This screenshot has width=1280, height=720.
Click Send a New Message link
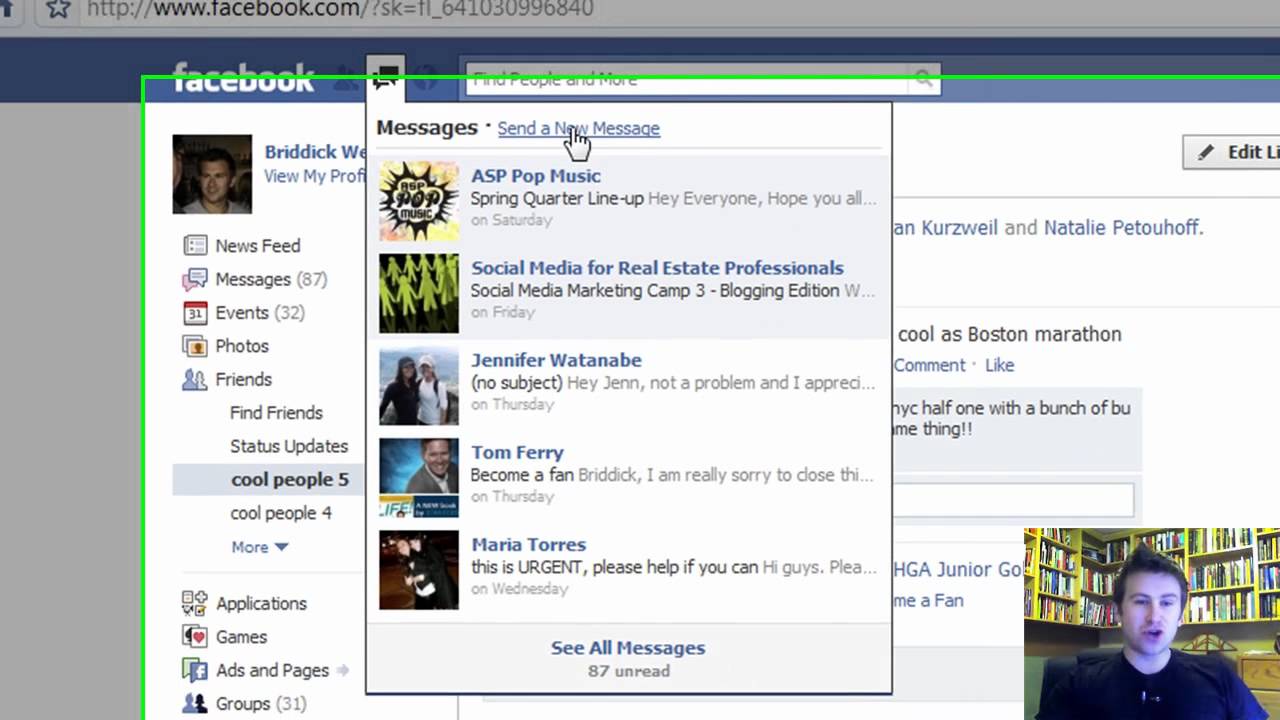pyautogui.click(x=578, y=128)
